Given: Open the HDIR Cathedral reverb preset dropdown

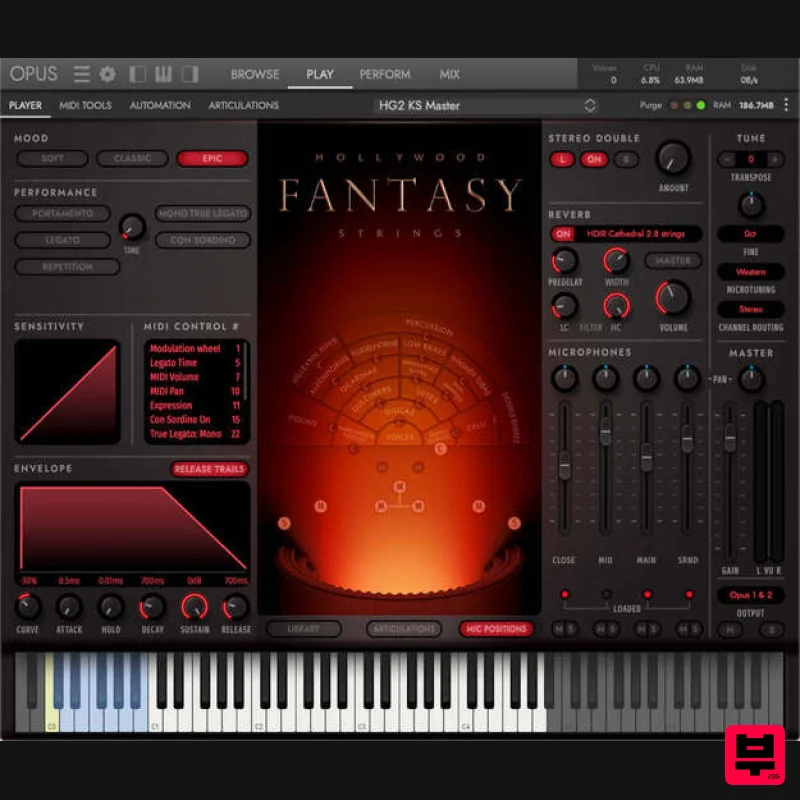Looking at the screenshot, I should 636,234.
